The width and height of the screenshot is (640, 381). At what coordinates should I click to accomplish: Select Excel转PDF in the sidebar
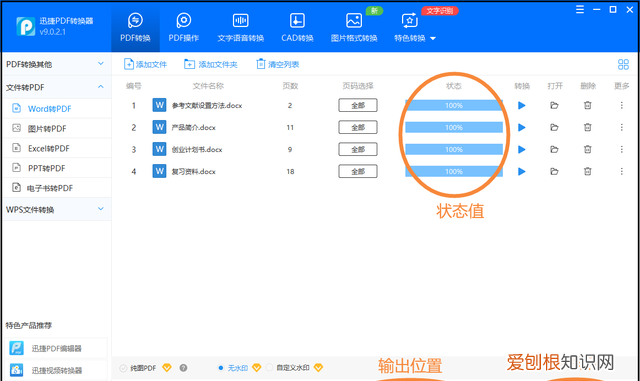tap(56, 148)
